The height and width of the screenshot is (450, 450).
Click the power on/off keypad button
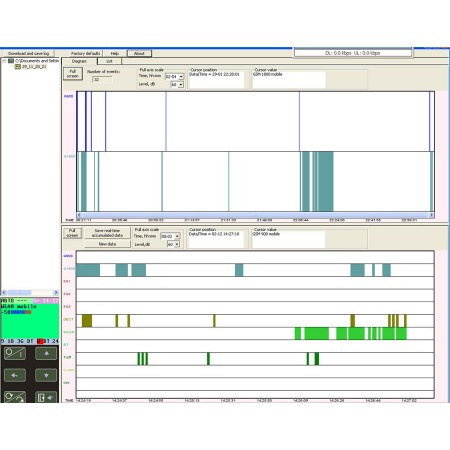coord(15,353)
